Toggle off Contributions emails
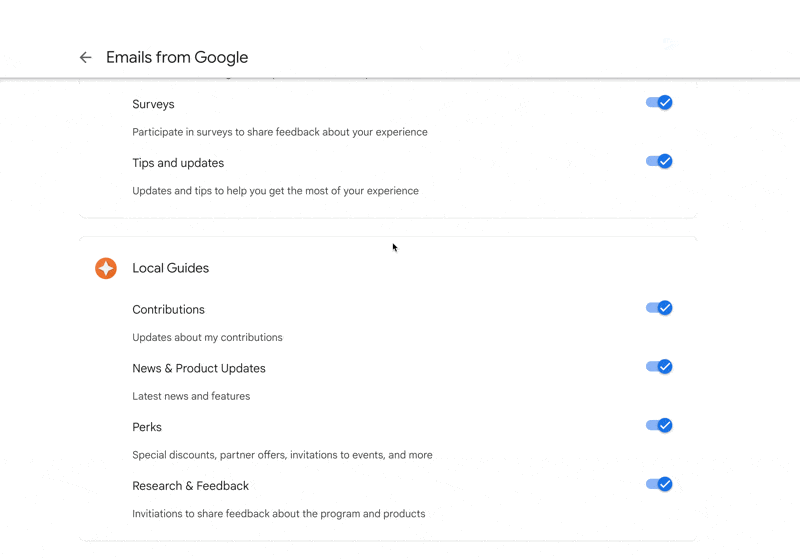This screenshot has height=559, width=800. coord(659,308)
